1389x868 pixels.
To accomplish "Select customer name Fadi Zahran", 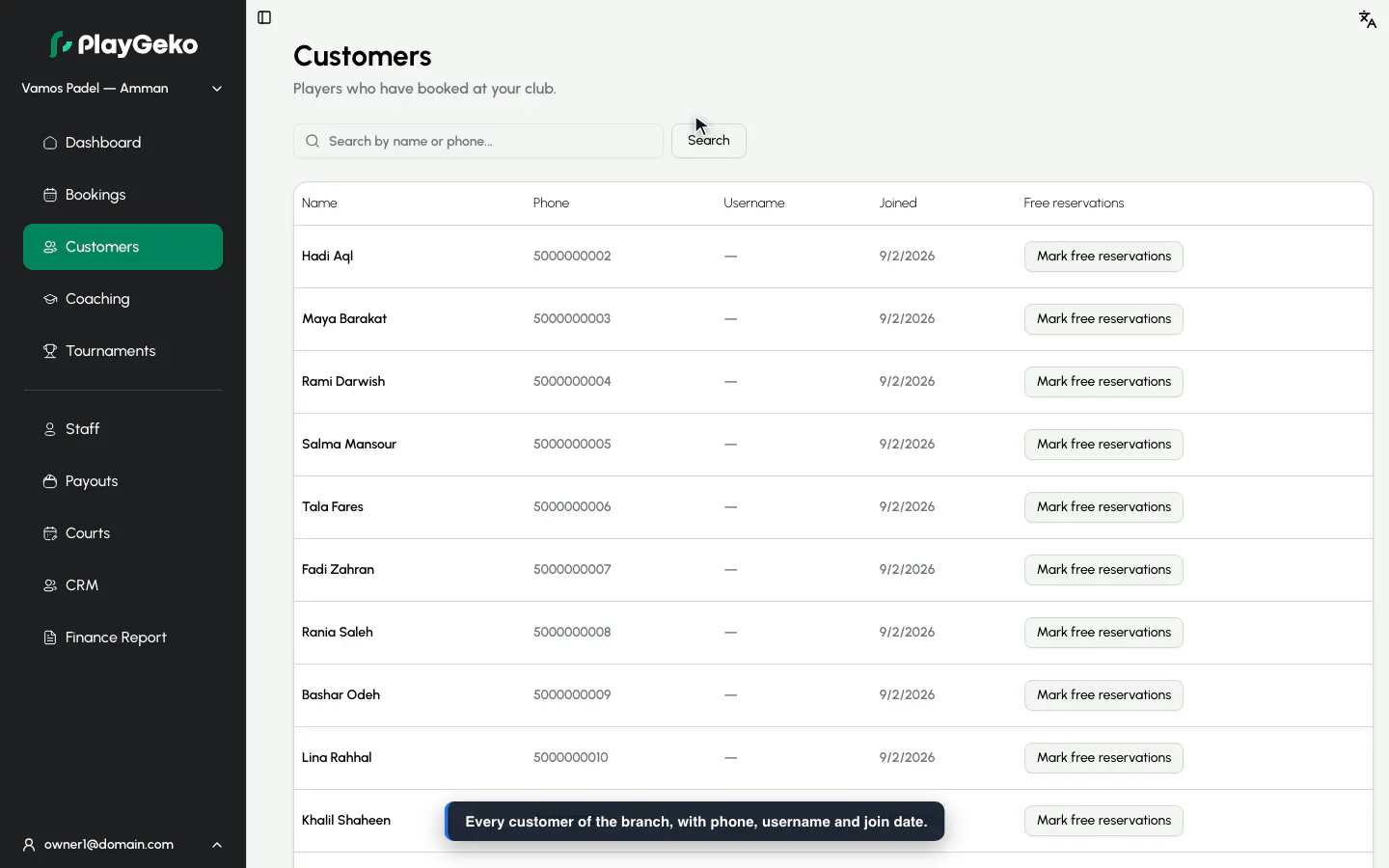I will click(338, 570).
